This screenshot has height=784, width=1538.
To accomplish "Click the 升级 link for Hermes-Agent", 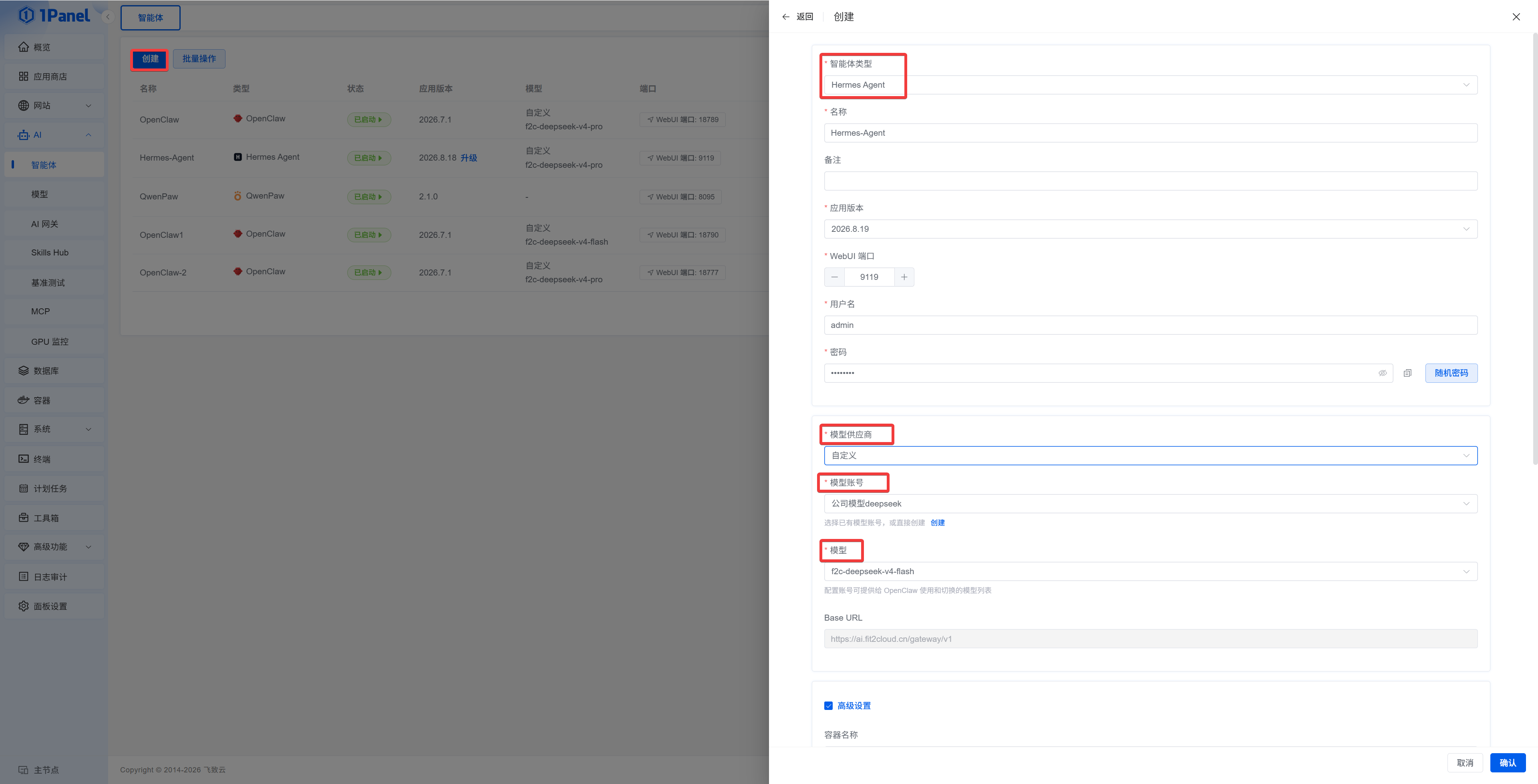I will click(x=469, y=158).
